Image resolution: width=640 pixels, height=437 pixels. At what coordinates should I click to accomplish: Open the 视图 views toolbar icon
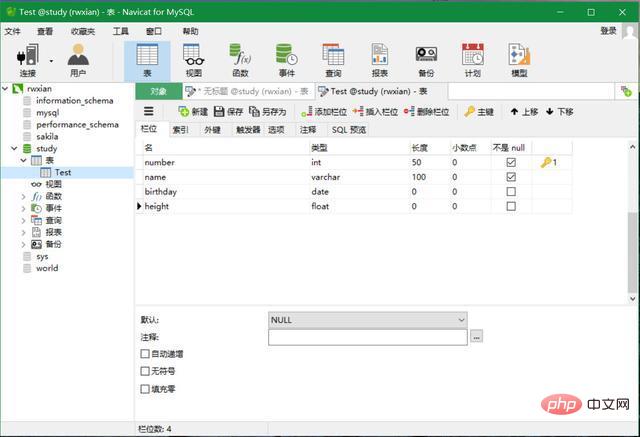(x=193, y=60)
